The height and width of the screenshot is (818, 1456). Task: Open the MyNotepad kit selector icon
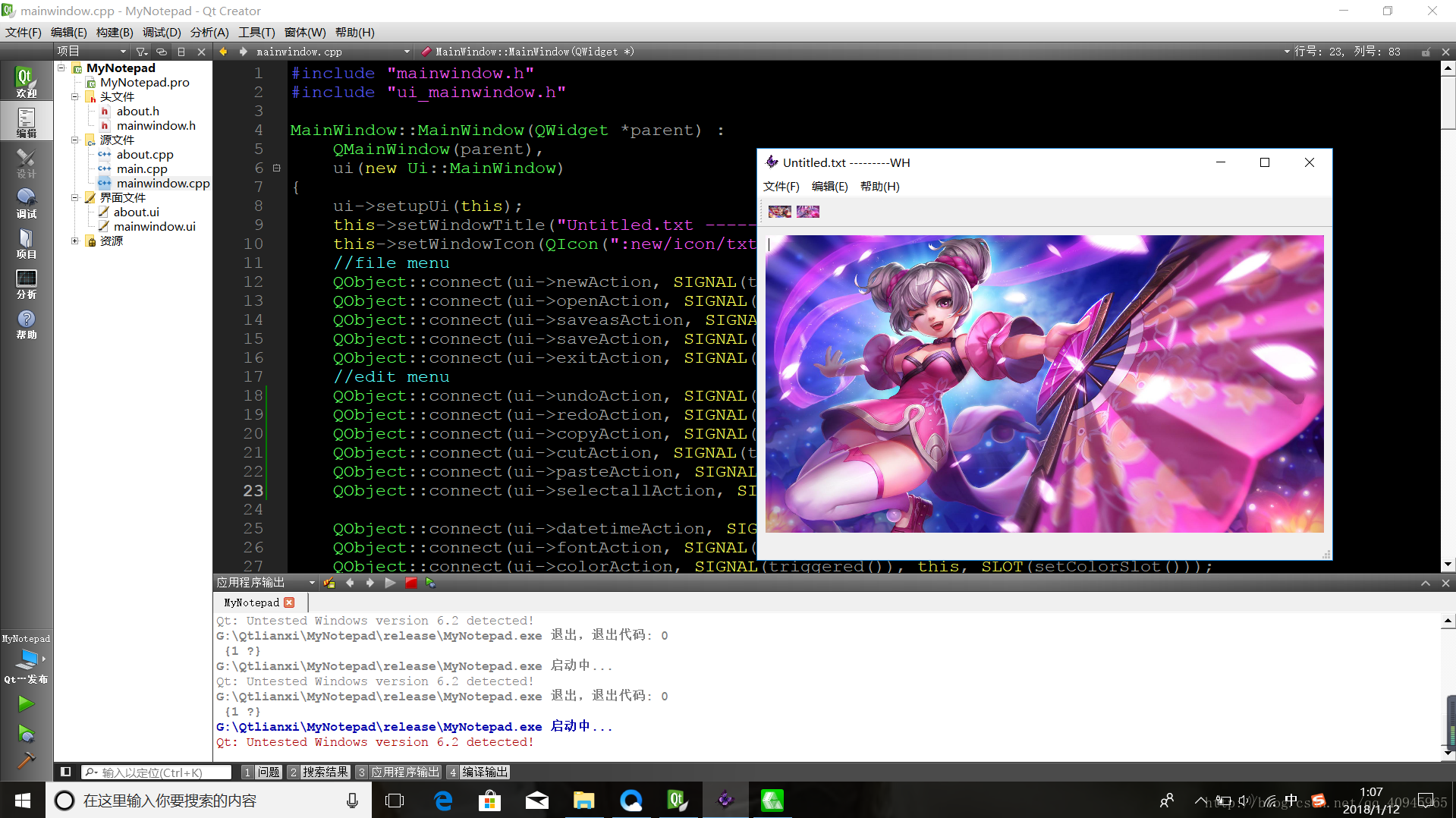pyautogui.click(x=26, y=659)
